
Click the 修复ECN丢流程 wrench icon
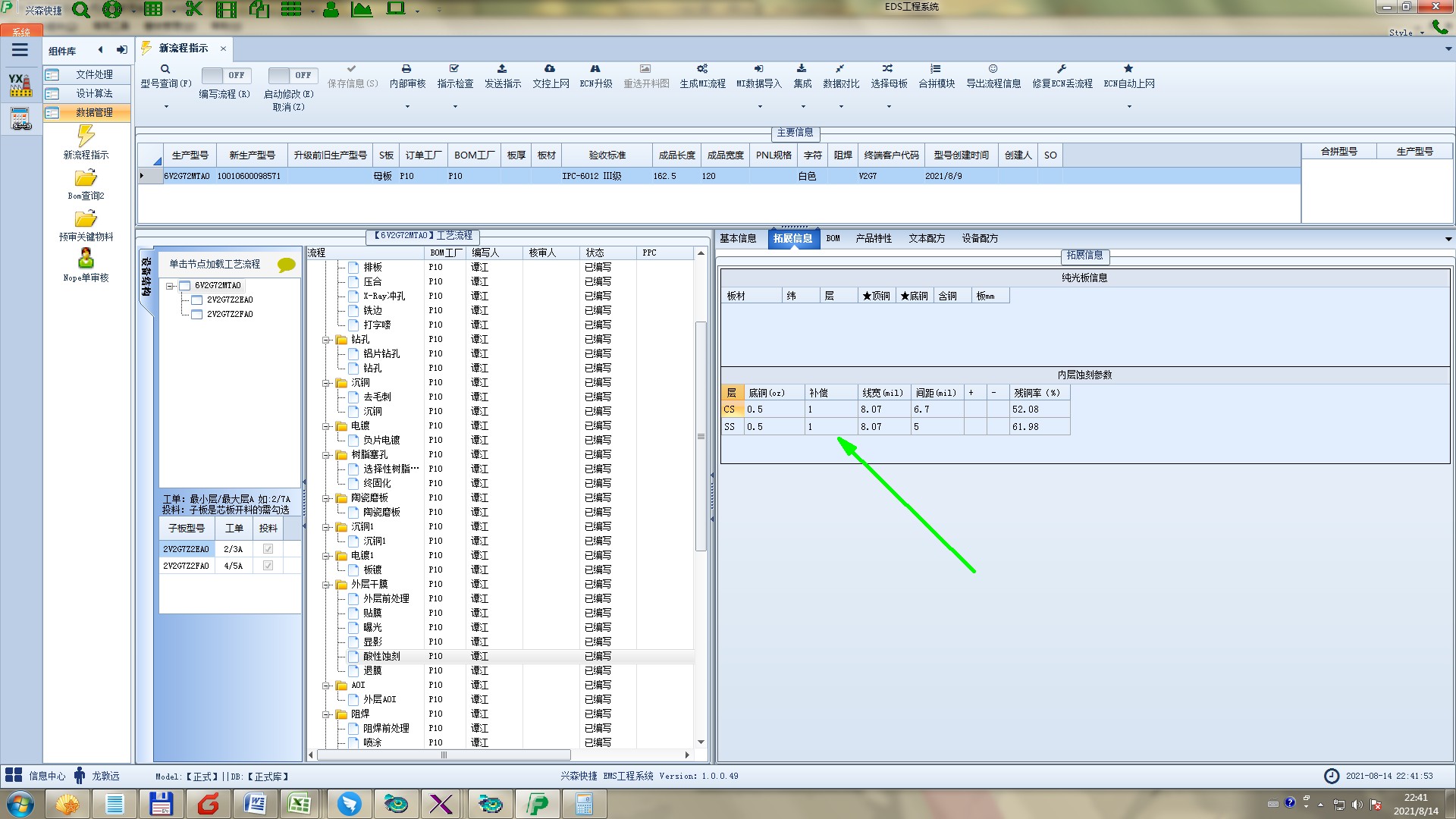pos(1062,69)
